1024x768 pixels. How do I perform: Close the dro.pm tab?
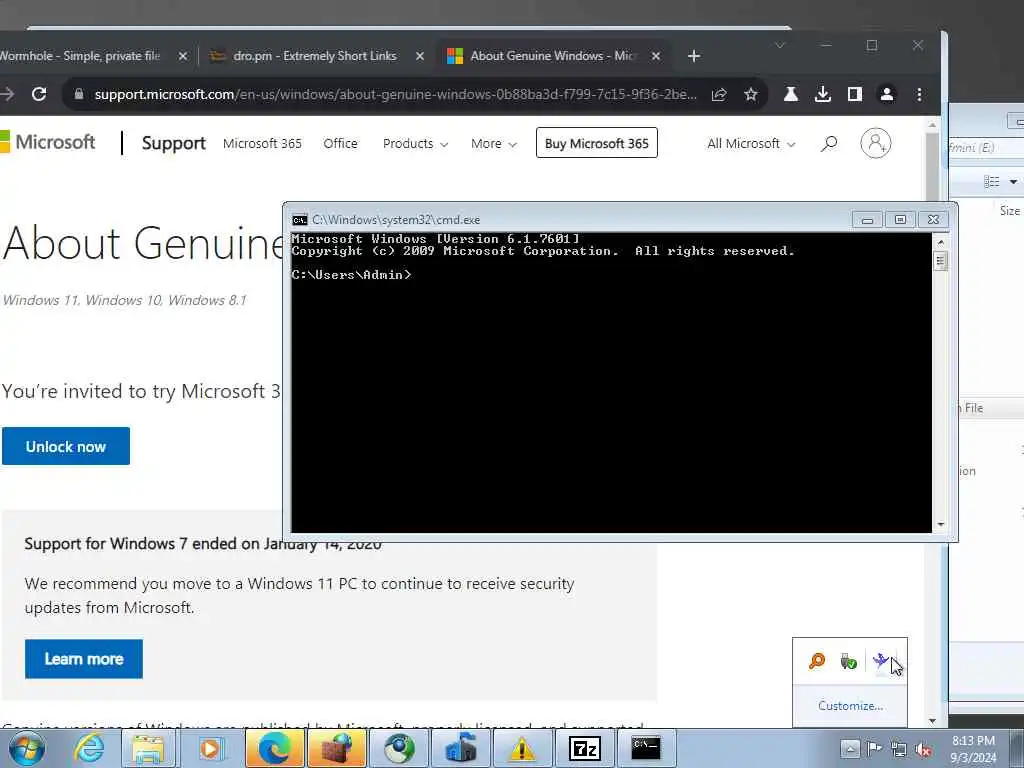click(420, 56)
